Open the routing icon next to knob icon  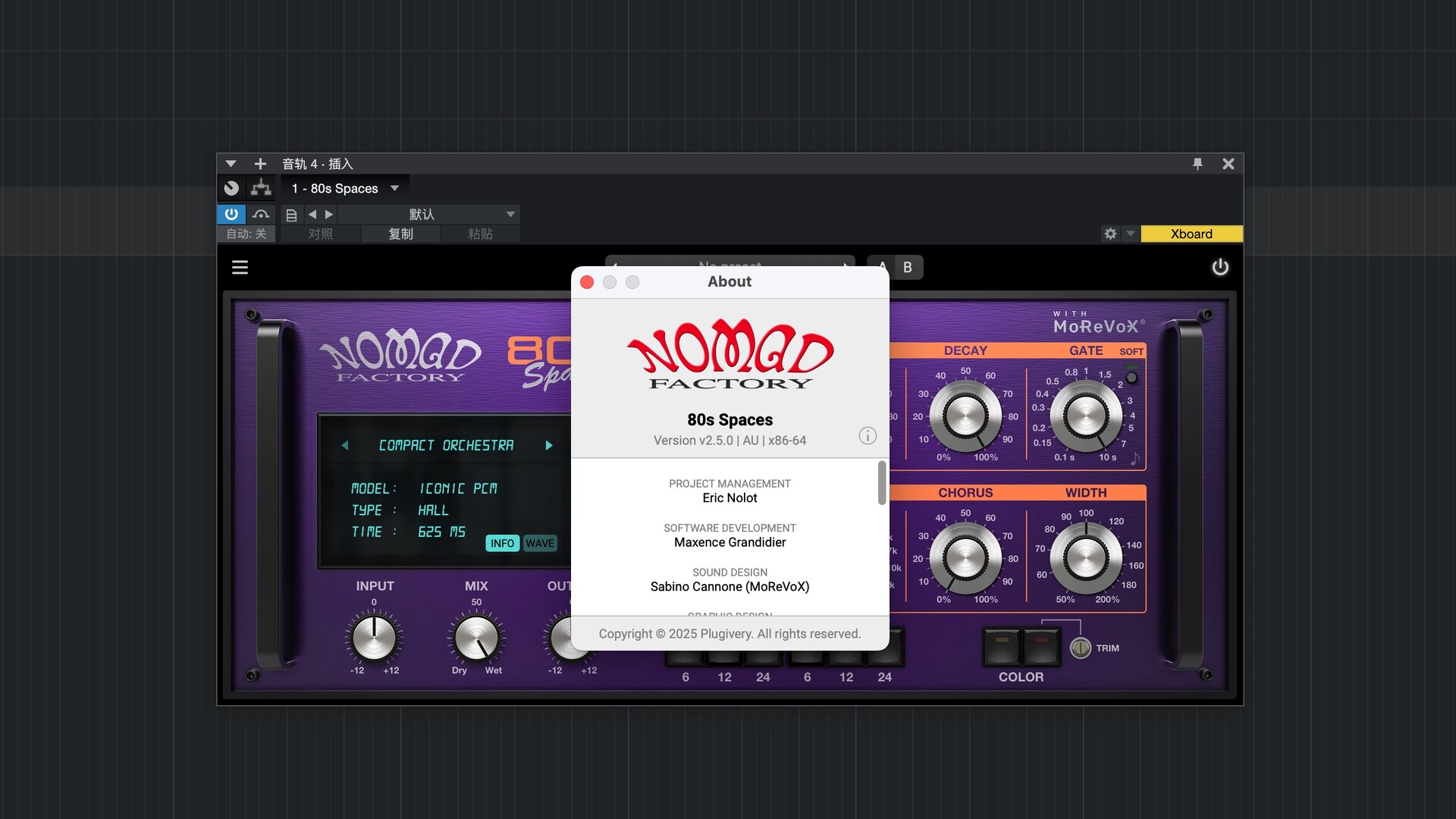click(x=261, y=187)
